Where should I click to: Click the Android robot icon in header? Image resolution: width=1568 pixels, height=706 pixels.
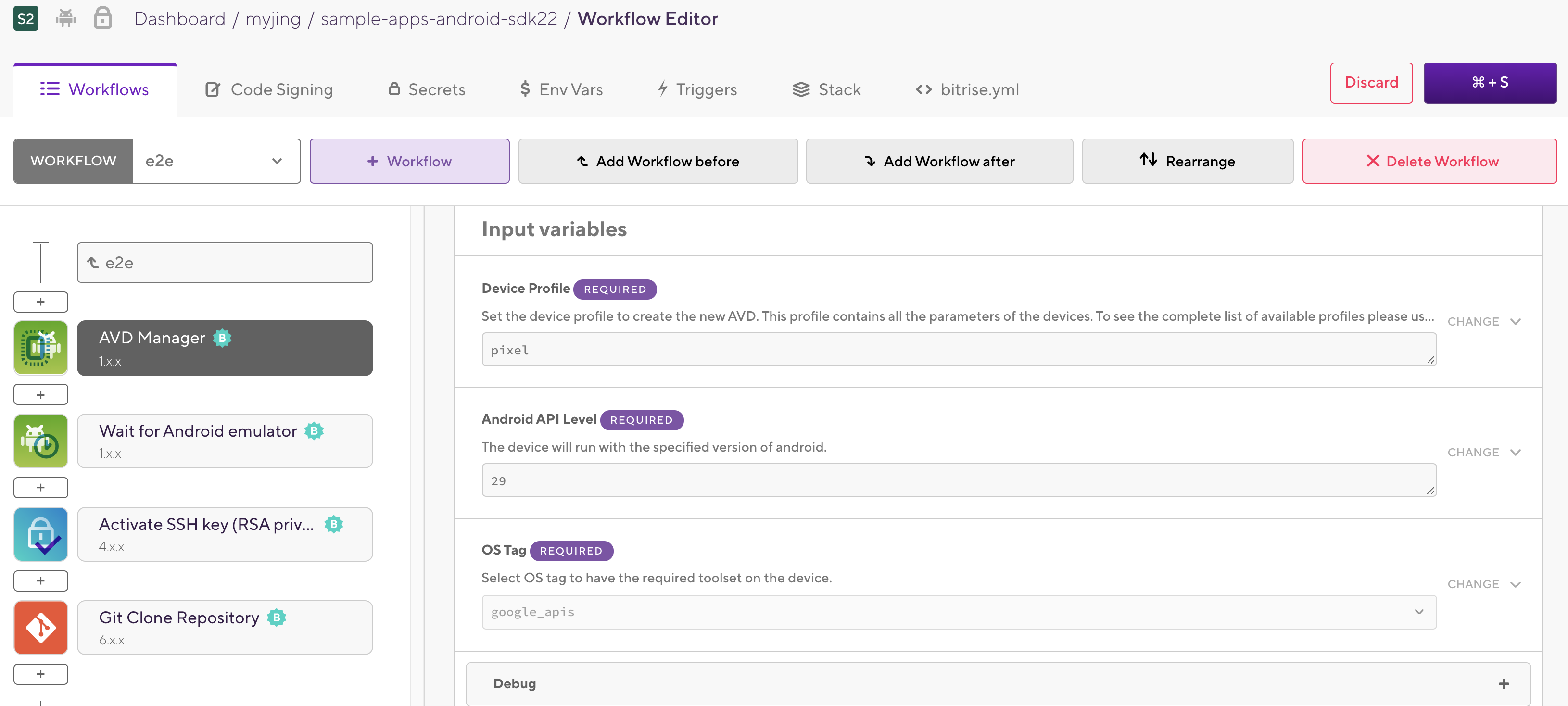pyautogui.click(x=66, y=18)
